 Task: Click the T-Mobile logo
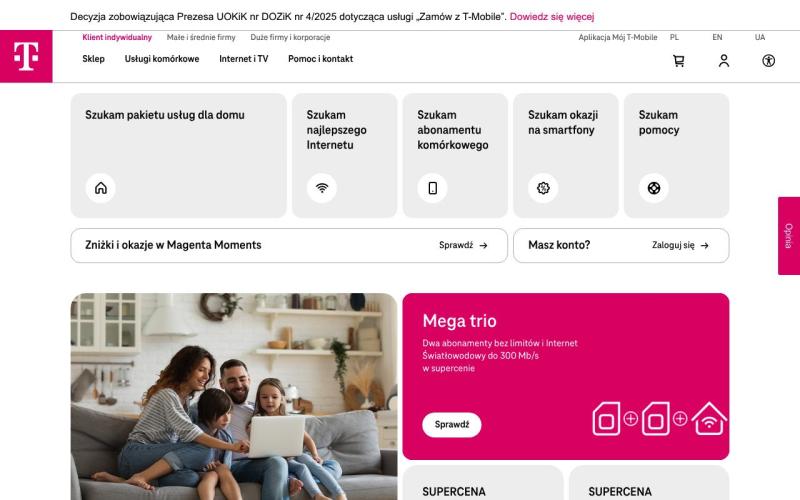coord(26,56)
